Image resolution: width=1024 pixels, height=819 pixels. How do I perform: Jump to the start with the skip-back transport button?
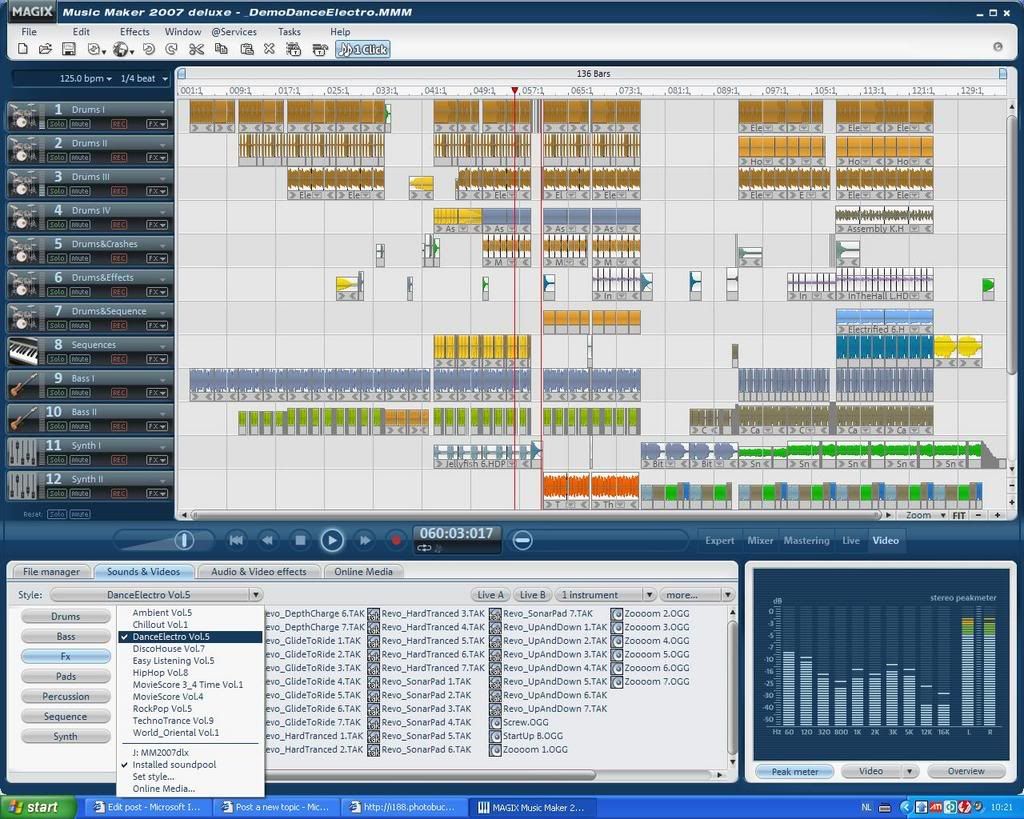click(x=236, y=540)
